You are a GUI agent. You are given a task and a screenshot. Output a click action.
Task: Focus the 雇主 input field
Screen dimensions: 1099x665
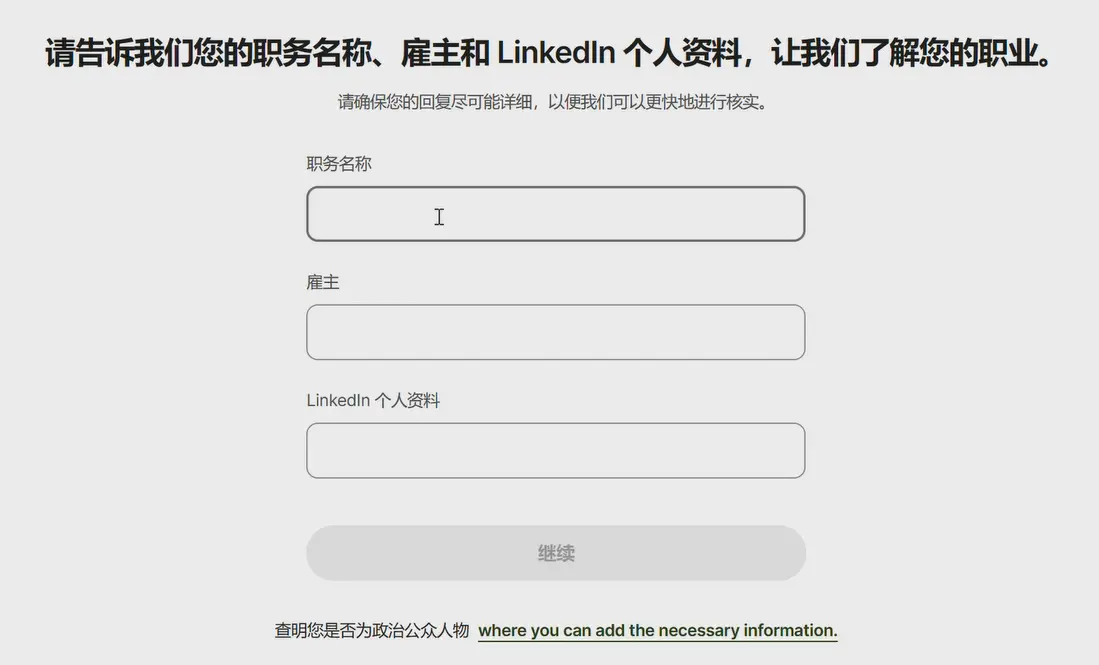pos(555,332)
